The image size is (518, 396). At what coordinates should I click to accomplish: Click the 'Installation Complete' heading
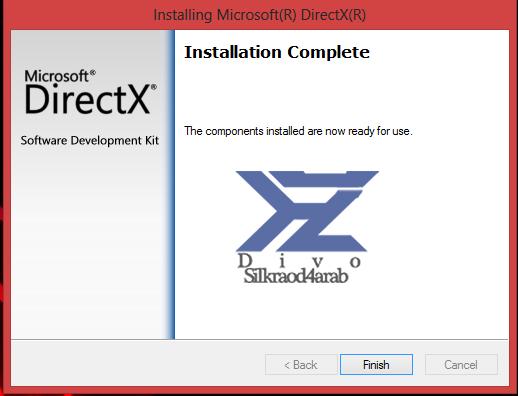(277, 52)
